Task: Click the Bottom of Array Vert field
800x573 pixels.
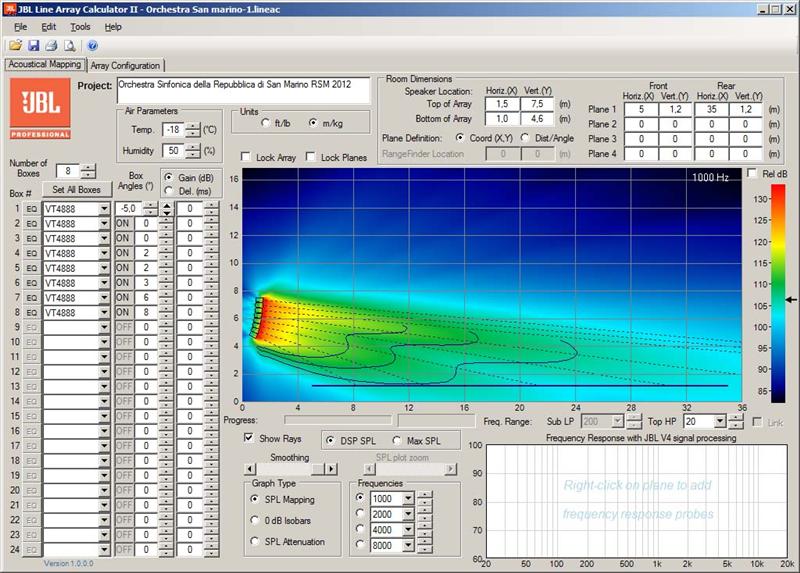Action: click(x=537, y=118)
